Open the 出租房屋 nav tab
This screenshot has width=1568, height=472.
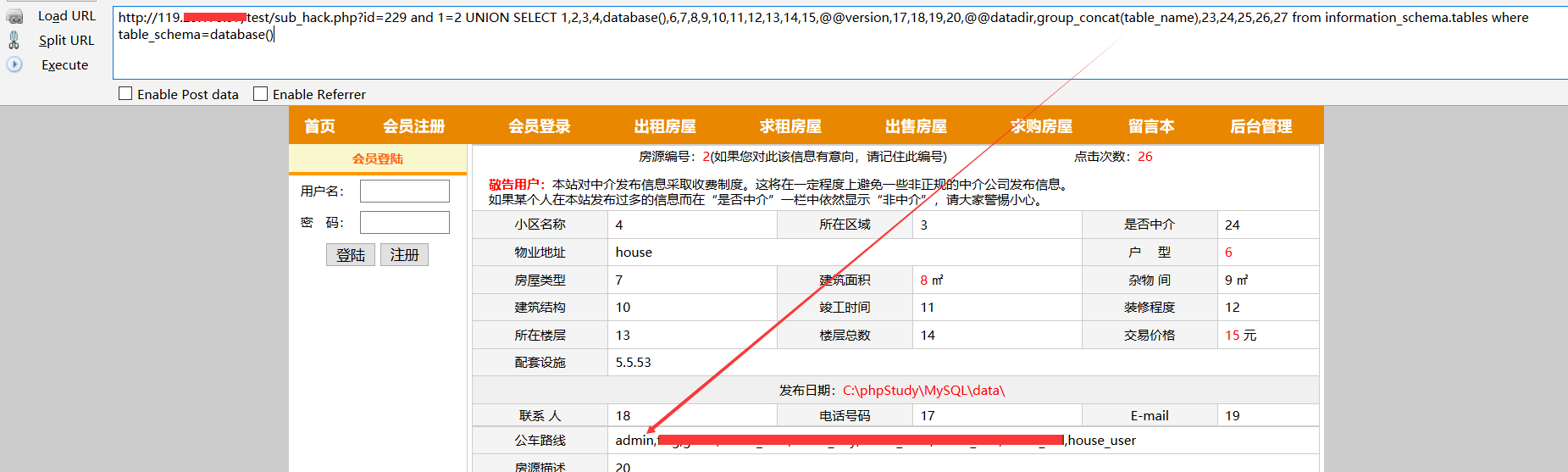click(x=665, y=126)
